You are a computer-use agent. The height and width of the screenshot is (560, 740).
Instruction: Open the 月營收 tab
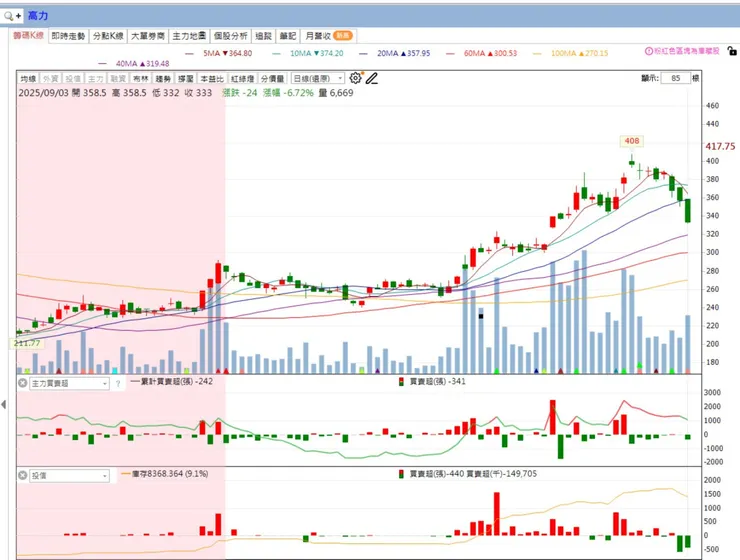328,36
